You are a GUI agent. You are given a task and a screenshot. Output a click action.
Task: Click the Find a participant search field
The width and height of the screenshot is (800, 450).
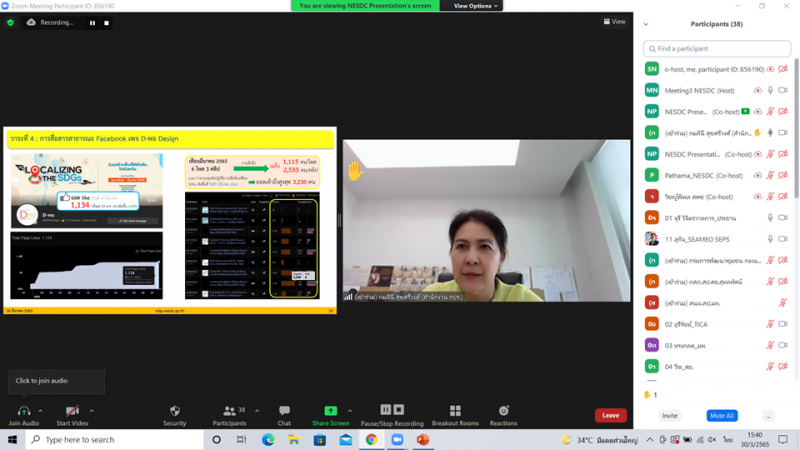tap(717, 48)
